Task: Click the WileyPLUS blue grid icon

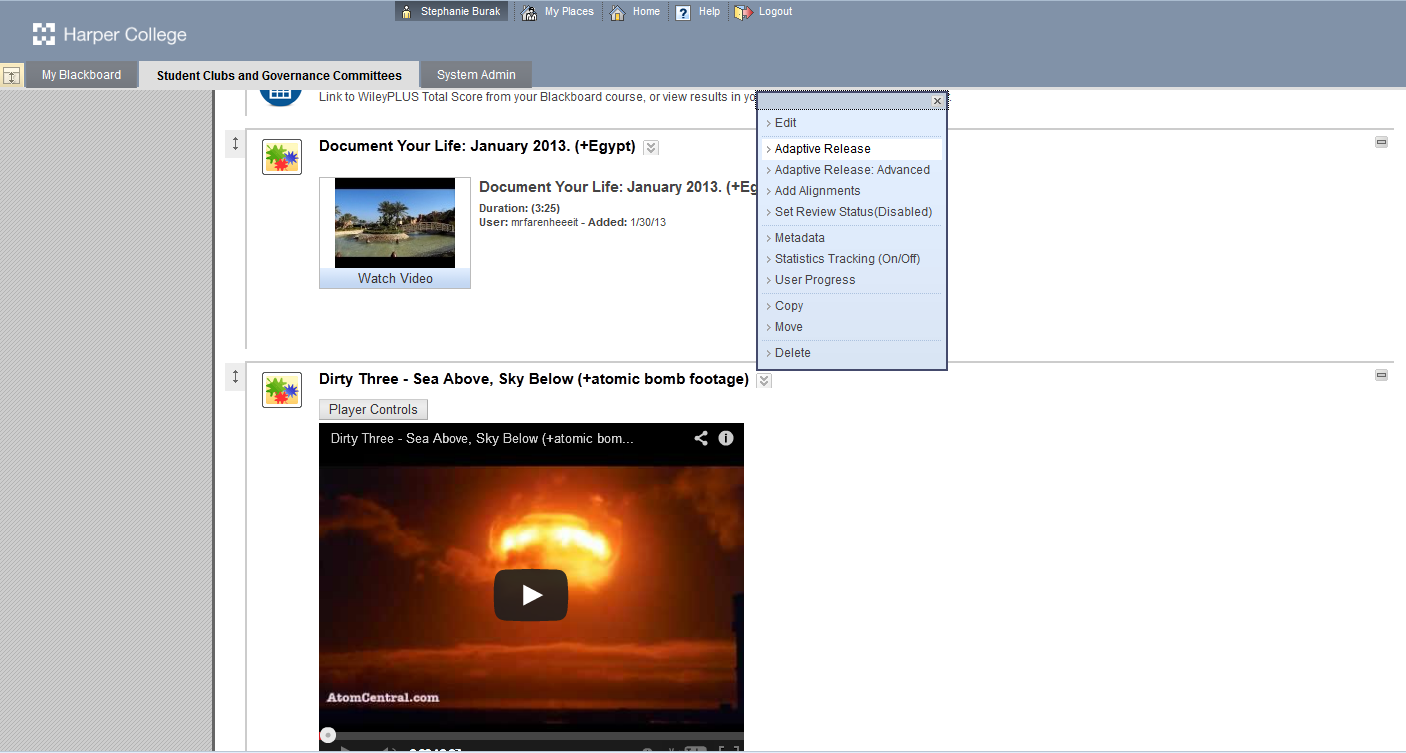Action: tap(280, 95)
